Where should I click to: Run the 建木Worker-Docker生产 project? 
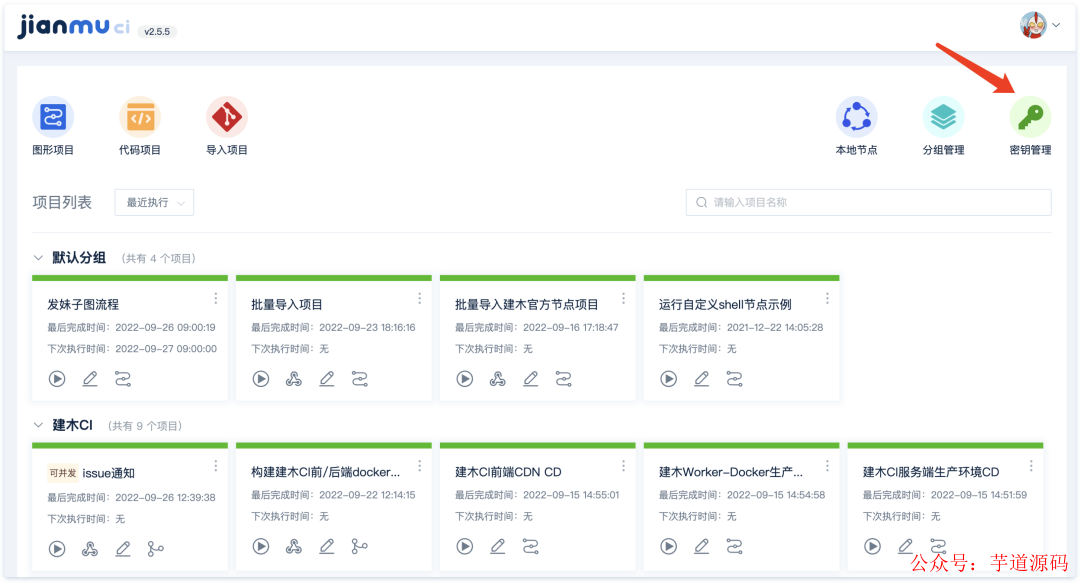coord(669,546)
